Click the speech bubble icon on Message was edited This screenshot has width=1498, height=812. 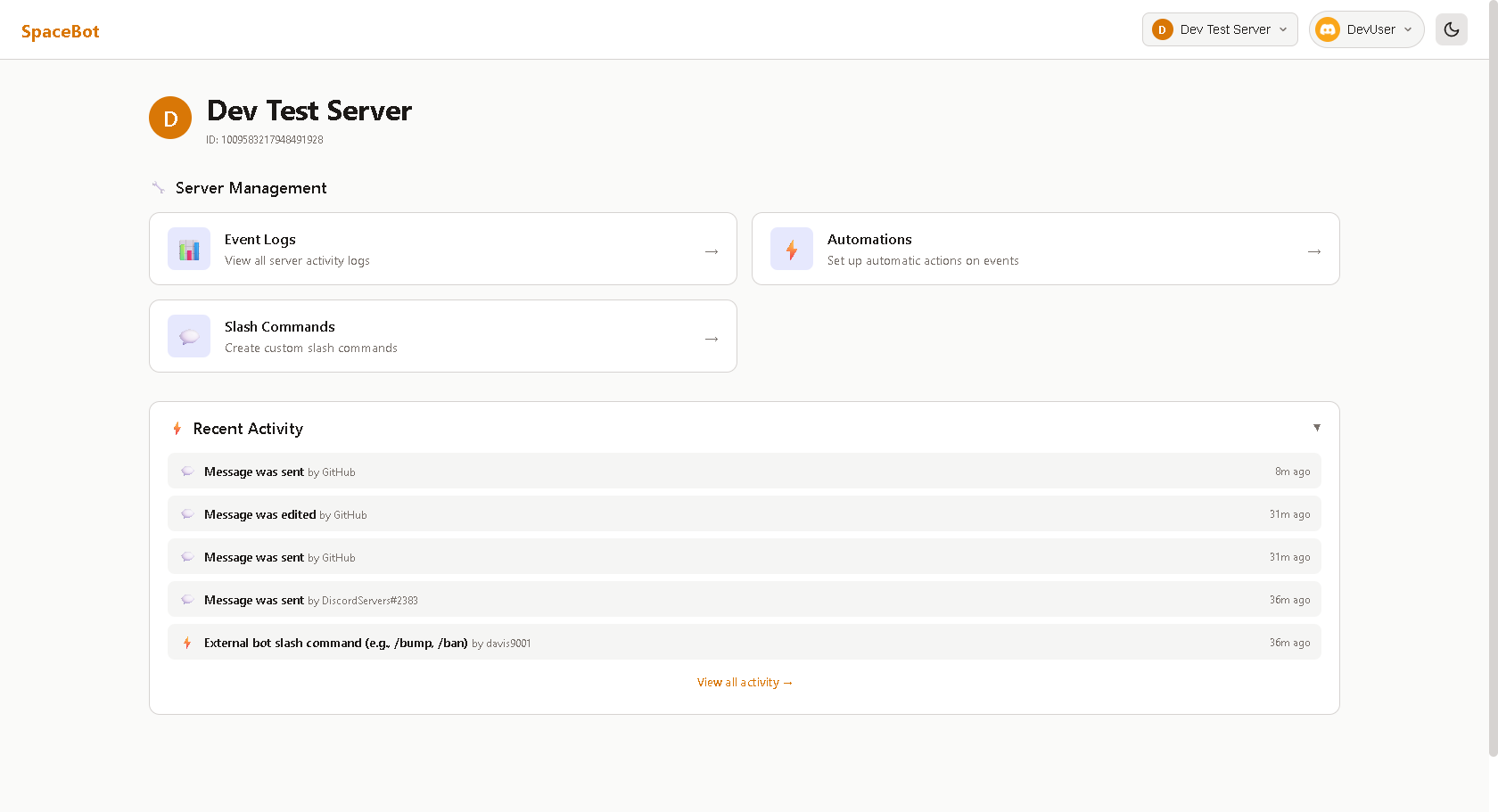coord(187,513)
